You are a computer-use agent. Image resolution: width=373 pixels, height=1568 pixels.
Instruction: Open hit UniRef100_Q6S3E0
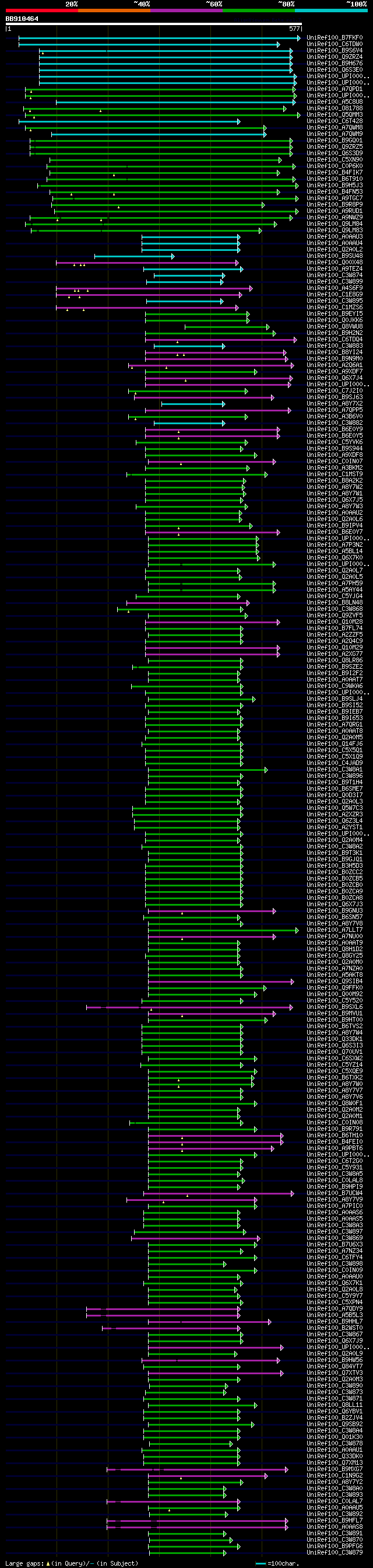[x=335, y=69]
